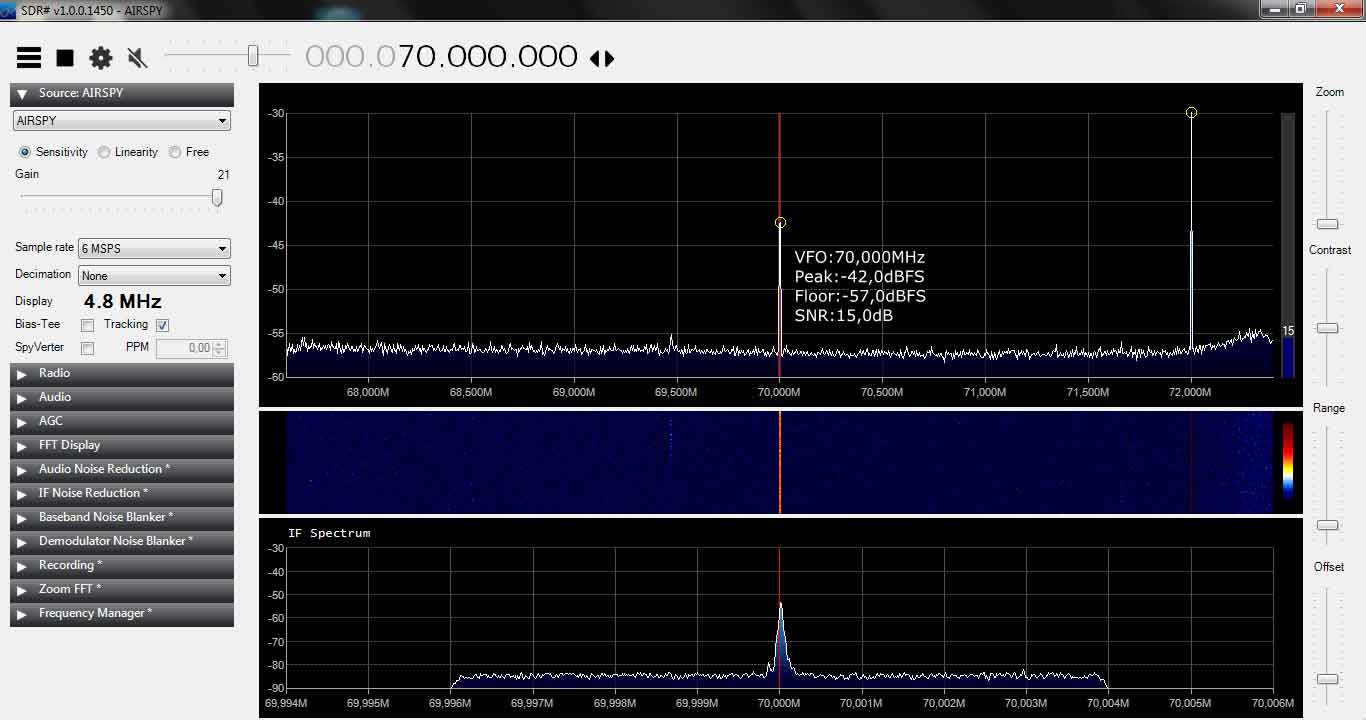Click the IF Spectrum label
Viewport: 1366px width, 720px height.
(329, 533)
